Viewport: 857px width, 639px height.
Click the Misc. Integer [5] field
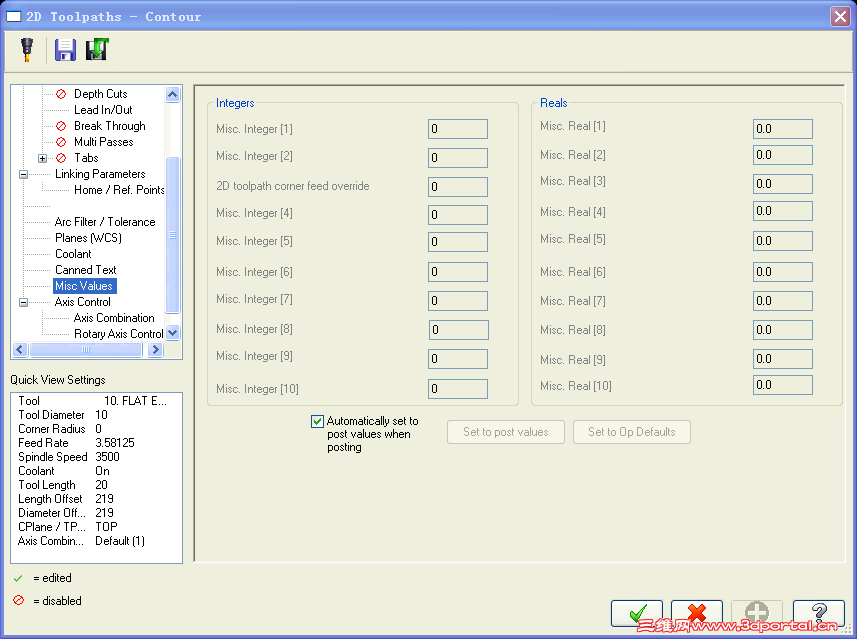457,242
